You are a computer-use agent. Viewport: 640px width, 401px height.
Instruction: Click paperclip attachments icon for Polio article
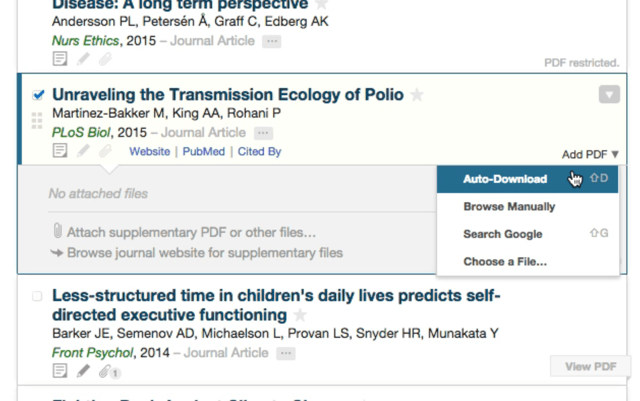(105, 151)
